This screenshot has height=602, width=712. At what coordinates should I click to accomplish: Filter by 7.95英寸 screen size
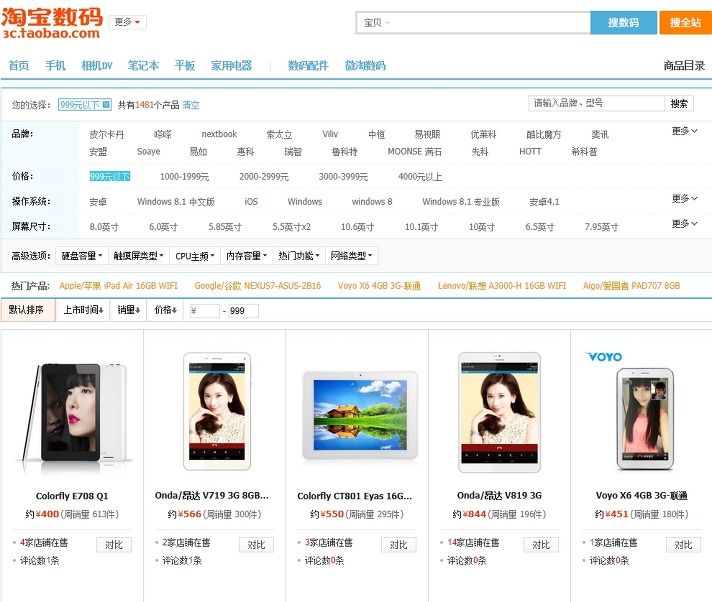[x=601, y=227]
